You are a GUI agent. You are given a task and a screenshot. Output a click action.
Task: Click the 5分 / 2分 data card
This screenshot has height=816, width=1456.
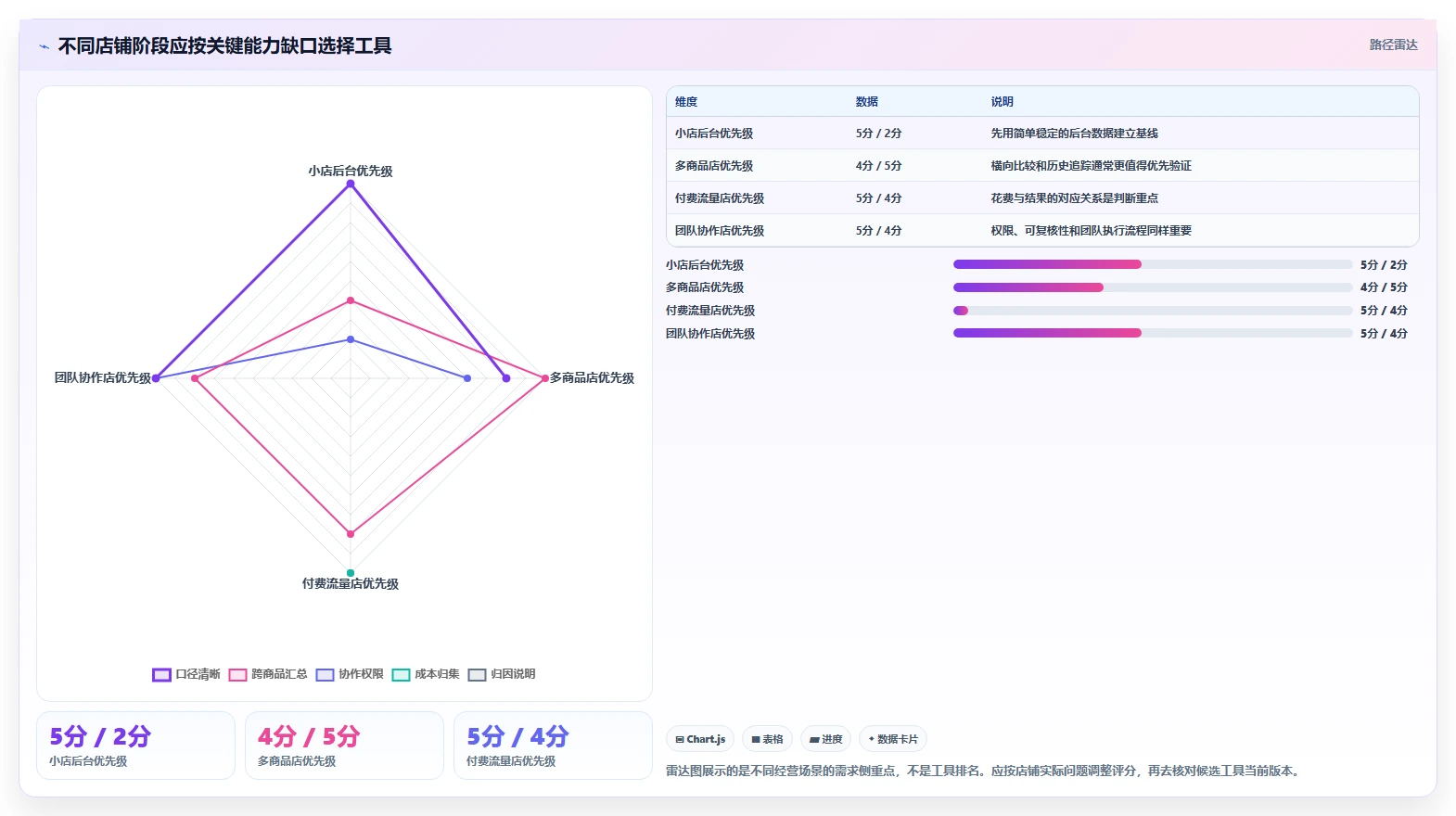point(135,746)
